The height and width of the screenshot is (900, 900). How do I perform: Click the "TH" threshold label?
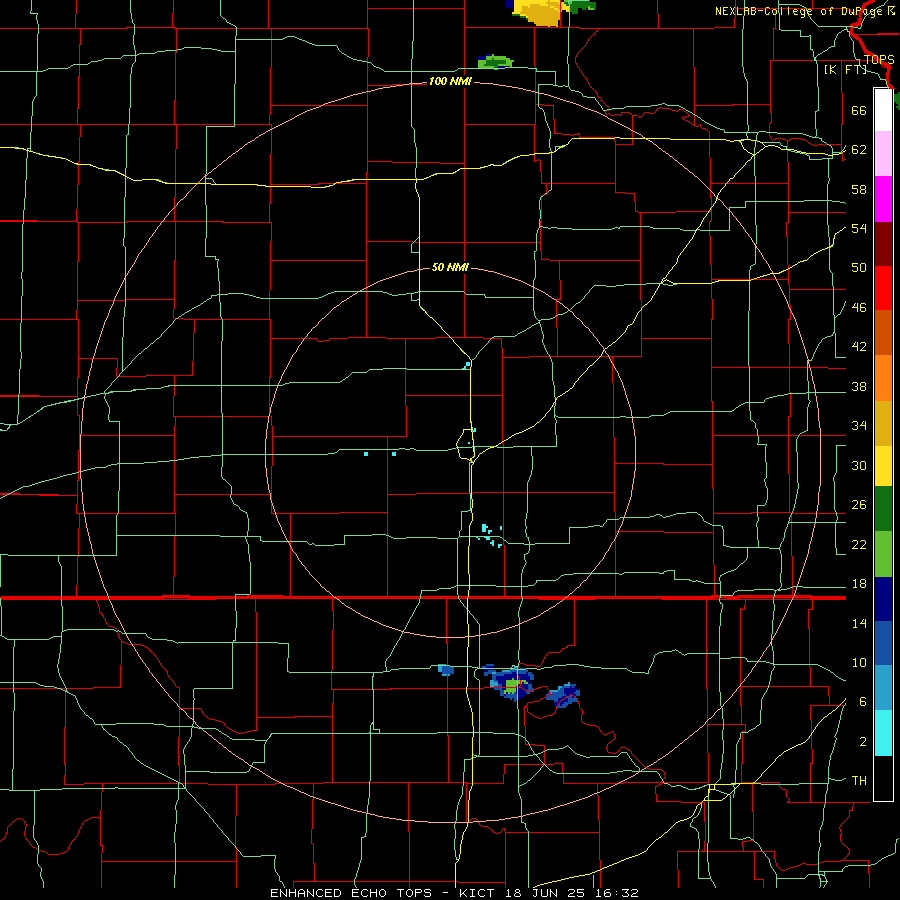pyautogui.click(x=859, y=781)
